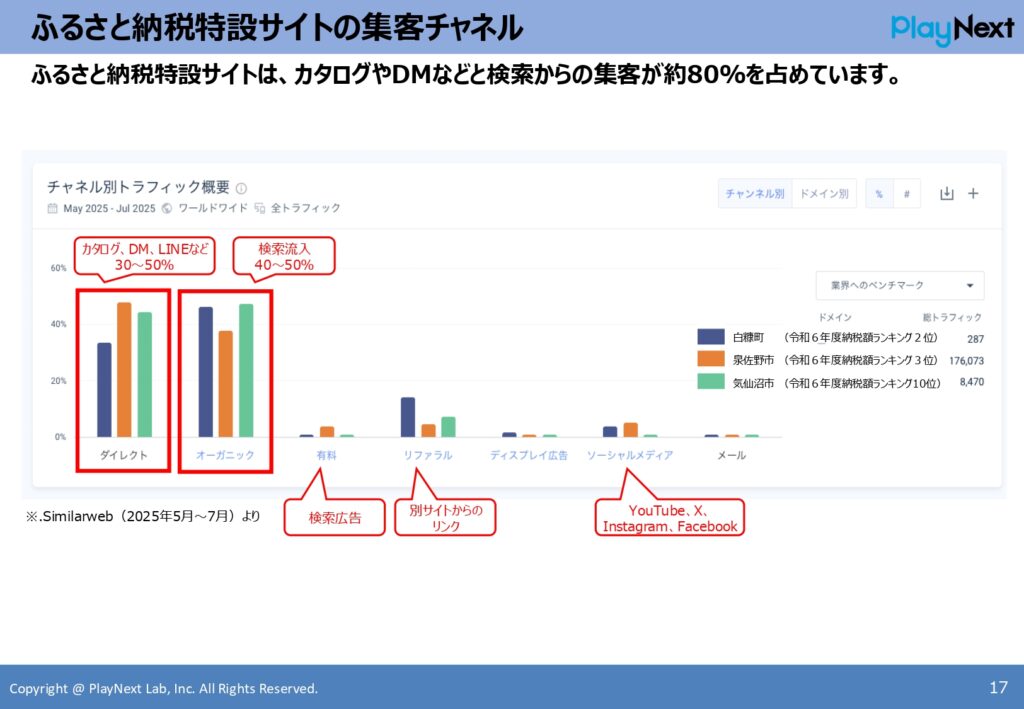This screenshot has width=1024, height=709.
Task: Click the download icon in the widget toolbar
Action: [947, 193]
